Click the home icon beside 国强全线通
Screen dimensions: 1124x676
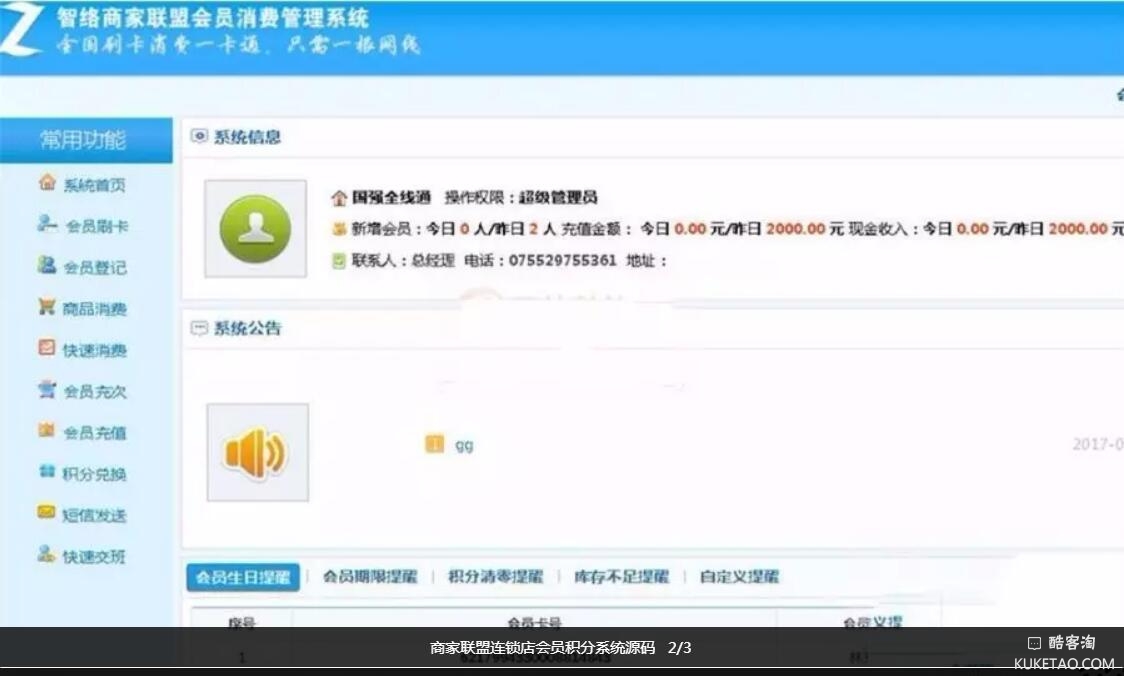[x=339, y=198]
